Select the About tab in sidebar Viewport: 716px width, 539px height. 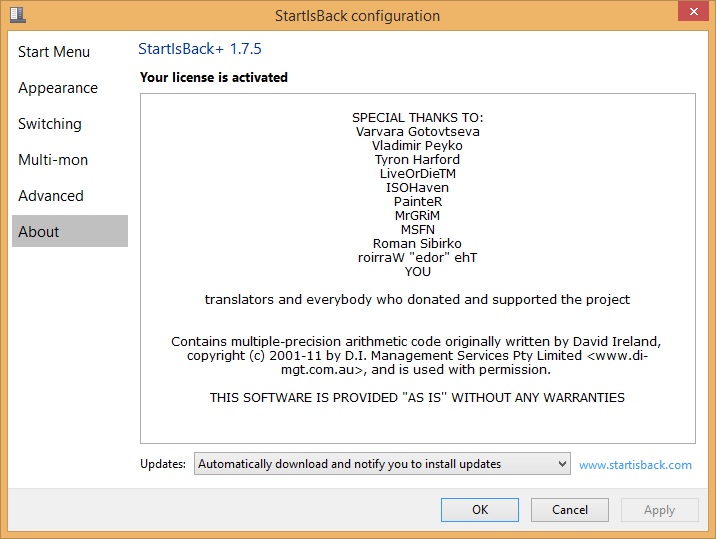click(x=70, y=231)
